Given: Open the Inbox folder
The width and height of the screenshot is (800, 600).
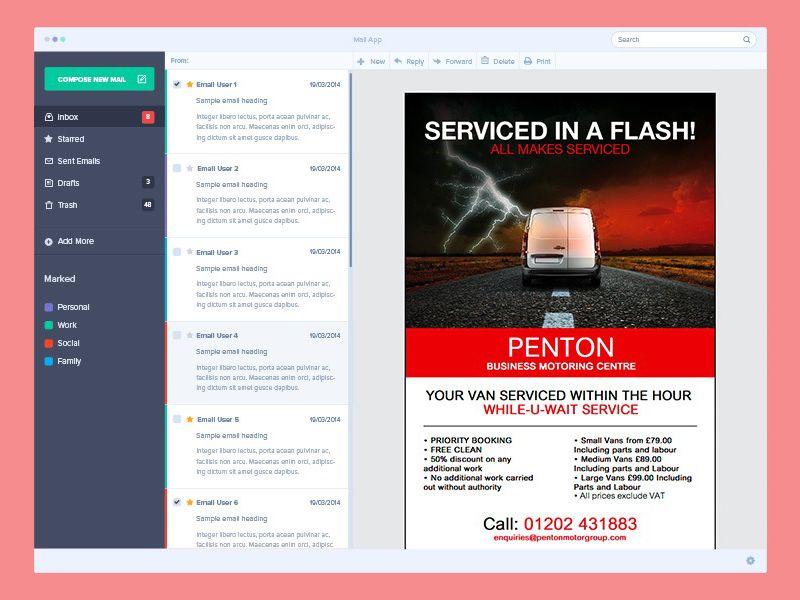Looking at the screenshot, I should click(99, 117).
